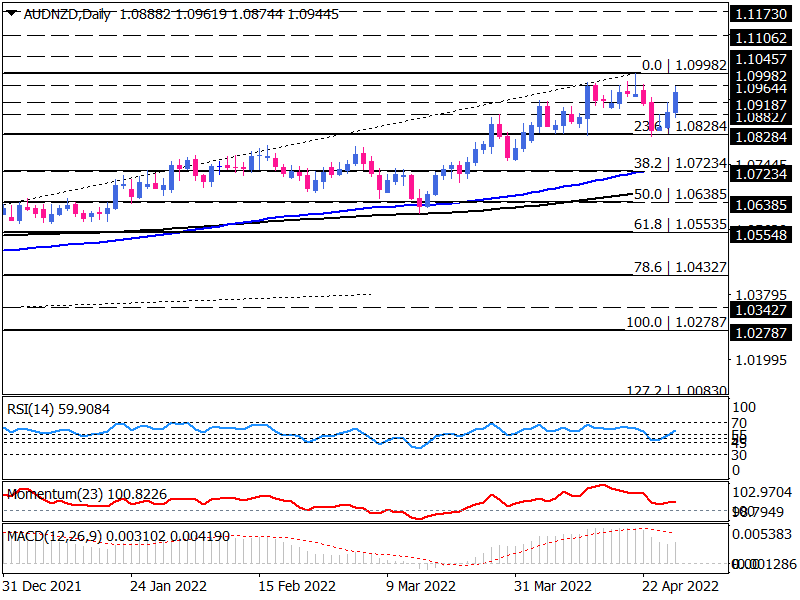
Task: Click the 1.09982 price-axis label
Action: pos(761,76)
